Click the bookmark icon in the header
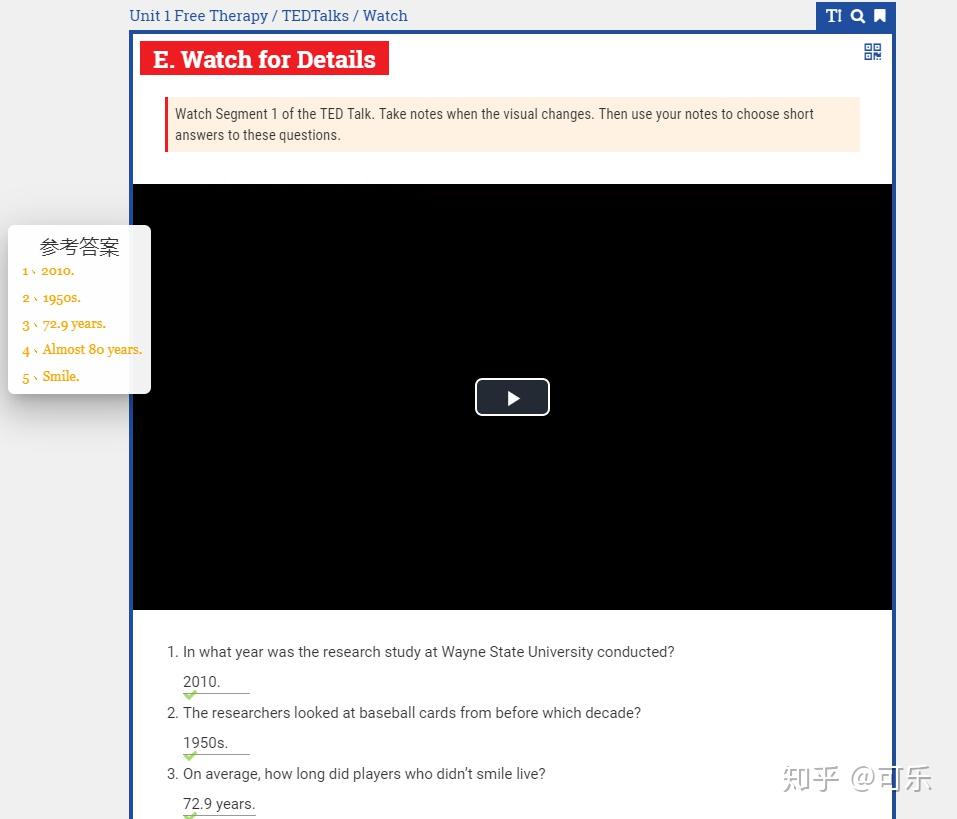Screen dimensions: 957x819 (879, 16)
